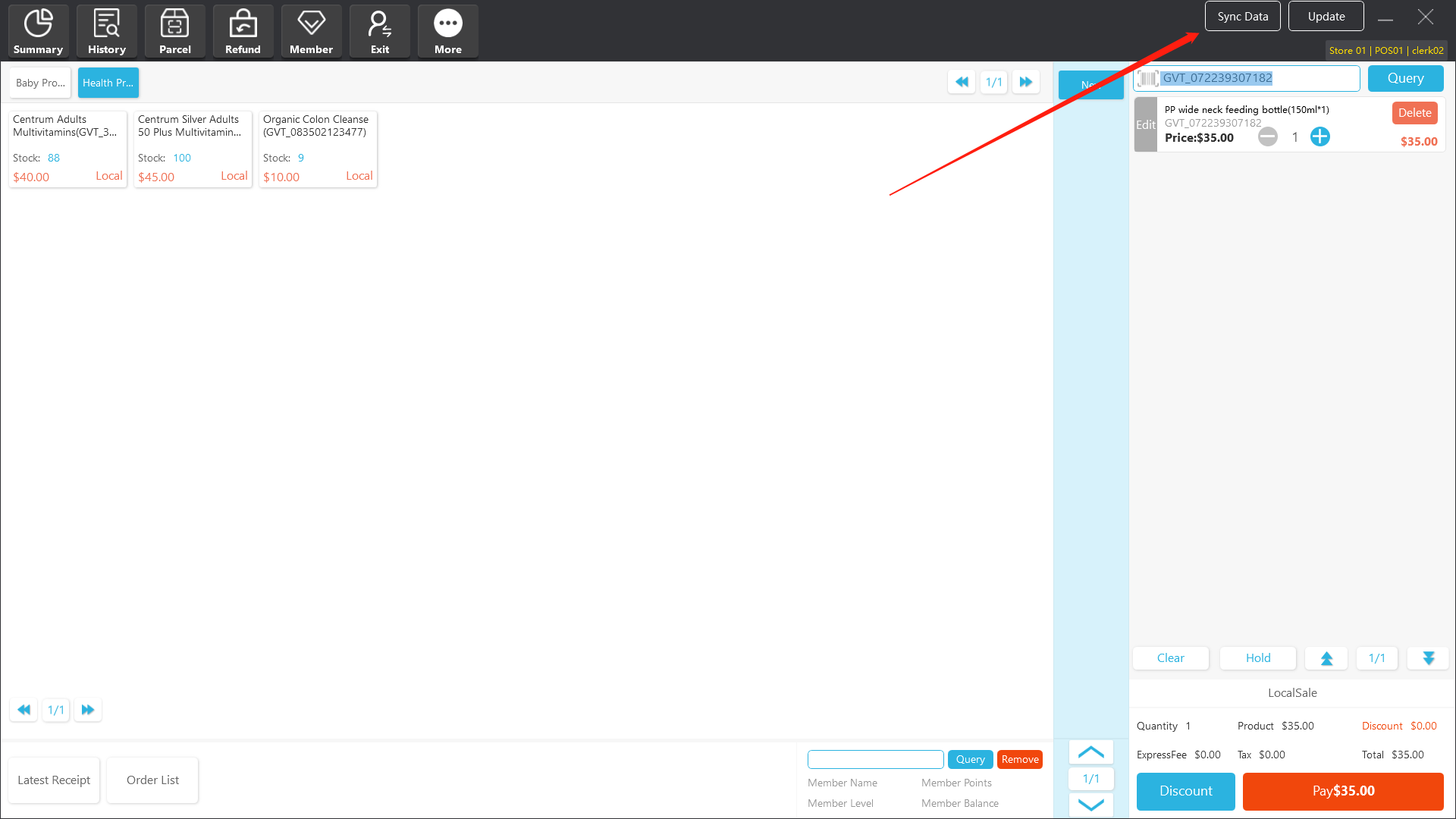Click the Pay $35.00 button
Viewport: 1456px width, 819px height.
1342,791
